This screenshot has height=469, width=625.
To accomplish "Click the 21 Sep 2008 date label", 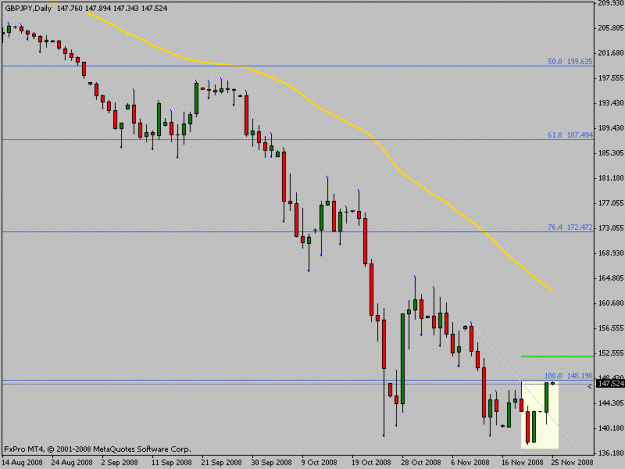I will pos(221,462).
